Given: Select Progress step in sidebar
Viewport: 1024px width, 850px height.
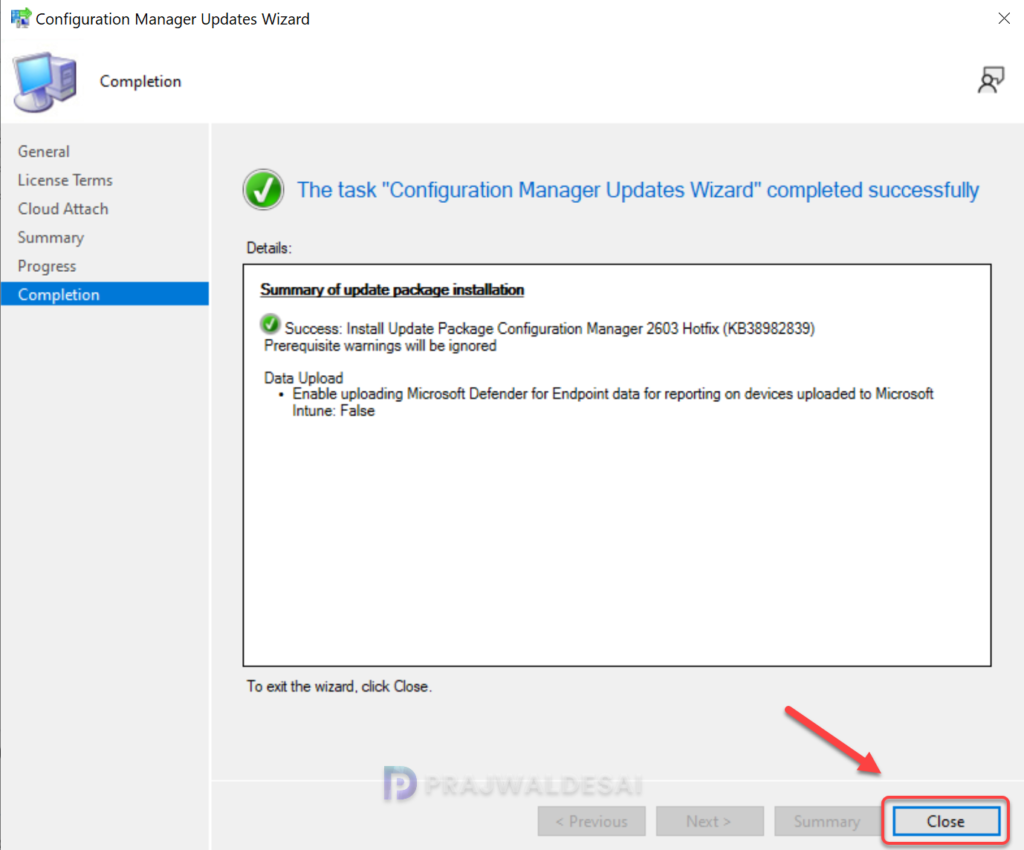Looking at the screenshot, I should coord(47,266).
